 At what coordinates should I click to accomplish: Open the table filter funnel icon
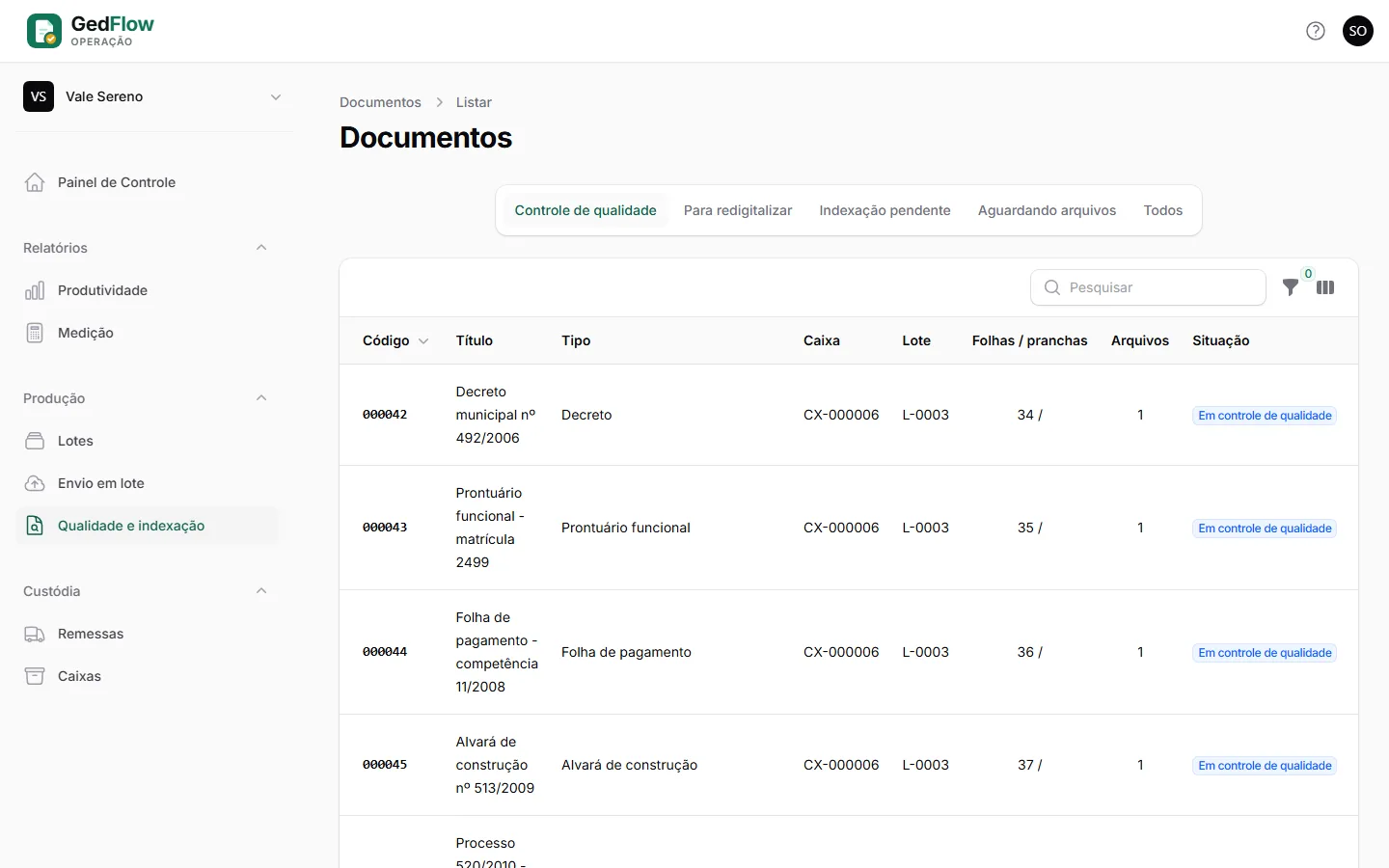click(x=1291, y=287)
